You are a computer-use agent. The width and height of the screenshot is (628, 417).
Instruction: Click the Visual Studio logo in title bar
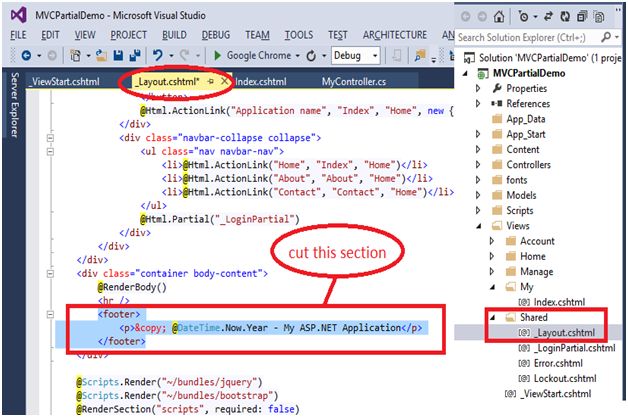click(x=18, y=15)
